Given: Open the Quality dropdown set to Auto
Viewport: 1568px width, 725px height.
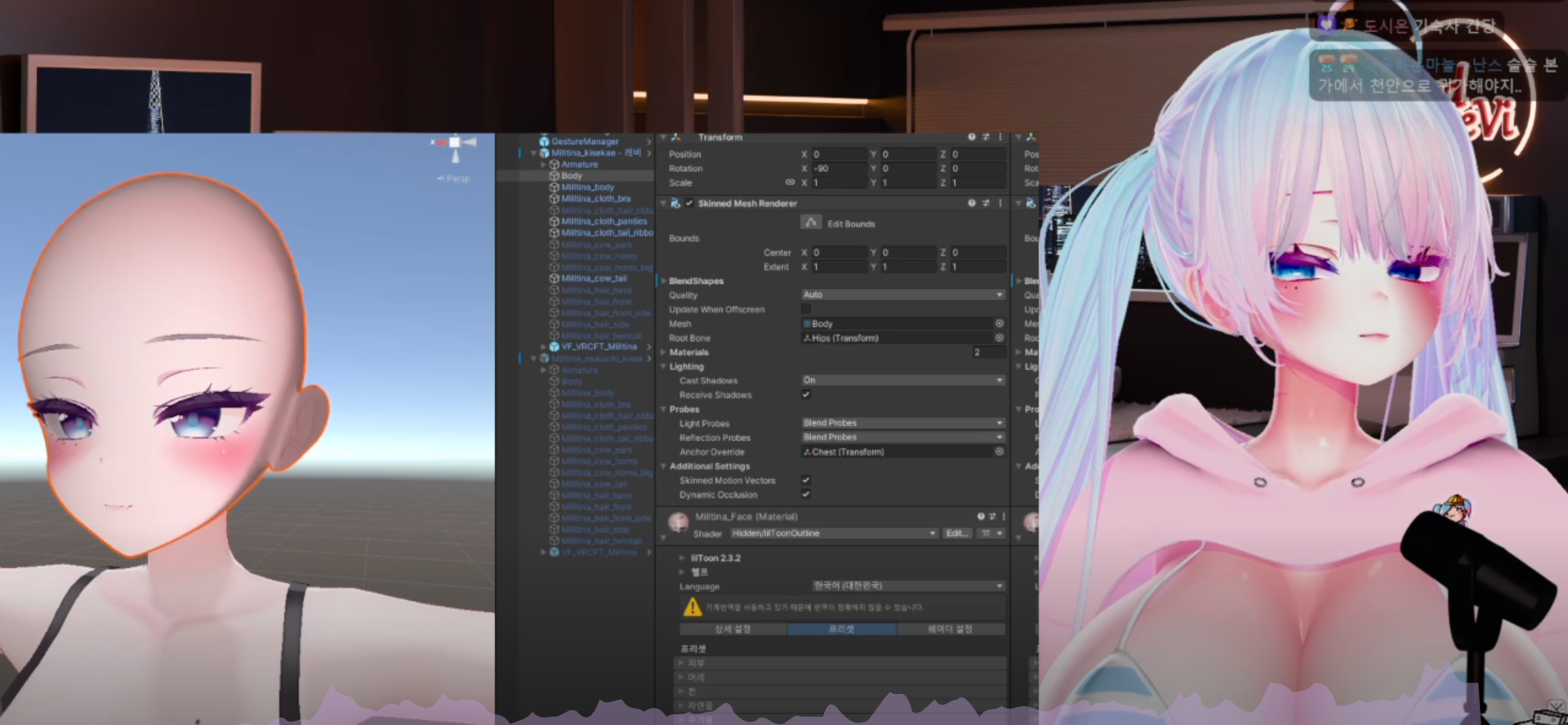Looking at the screenshot, I should click(x=902, y=295).
